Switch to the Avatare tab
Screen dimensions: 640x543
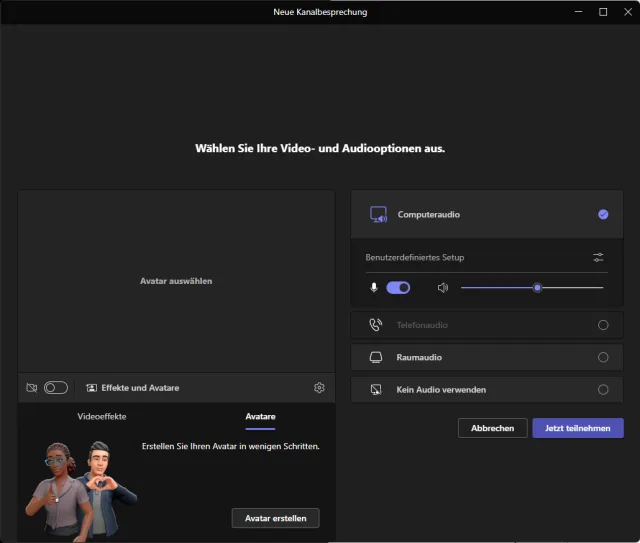click(x=260, y=416)
